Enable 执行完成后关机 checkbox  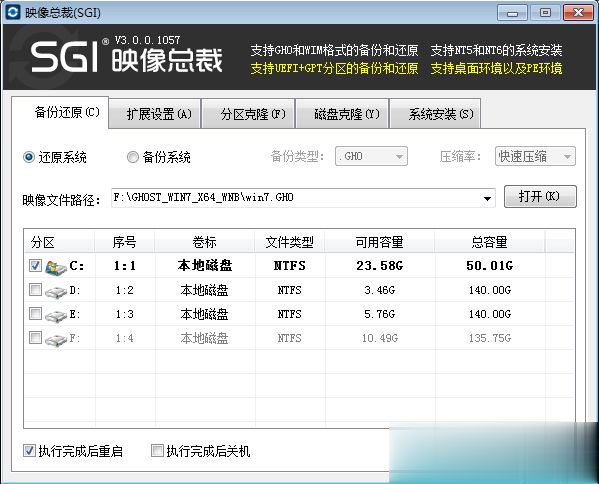[157, 450]
